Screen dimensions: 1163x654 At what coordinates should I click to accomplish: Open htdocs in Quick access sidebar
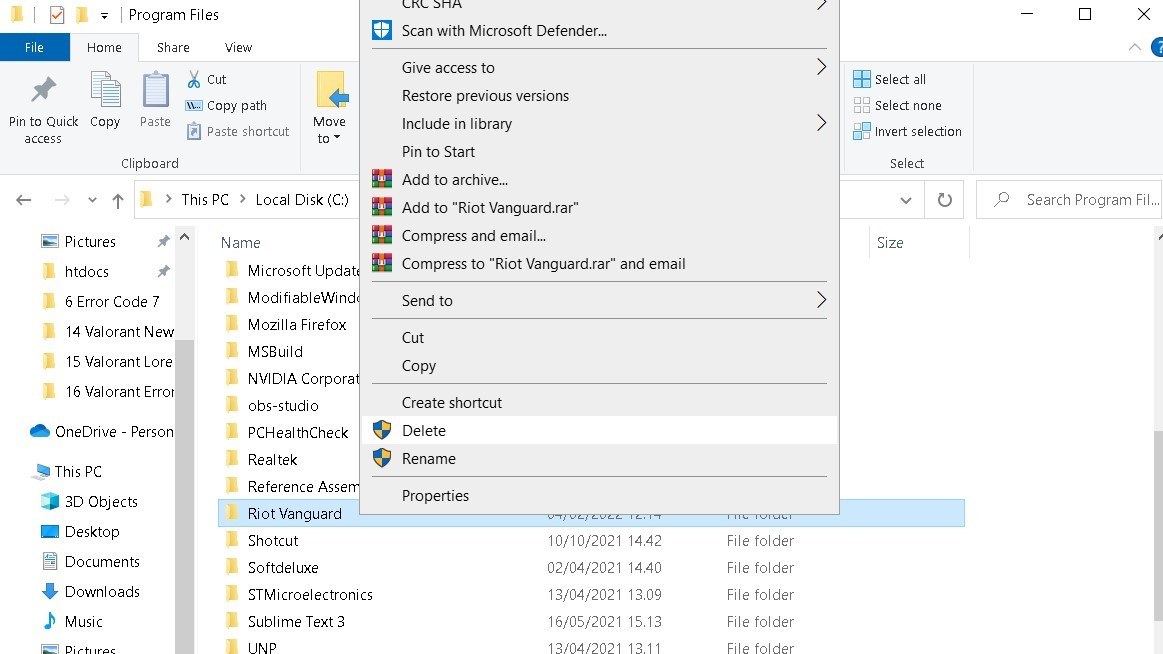(x=87, y=271)
